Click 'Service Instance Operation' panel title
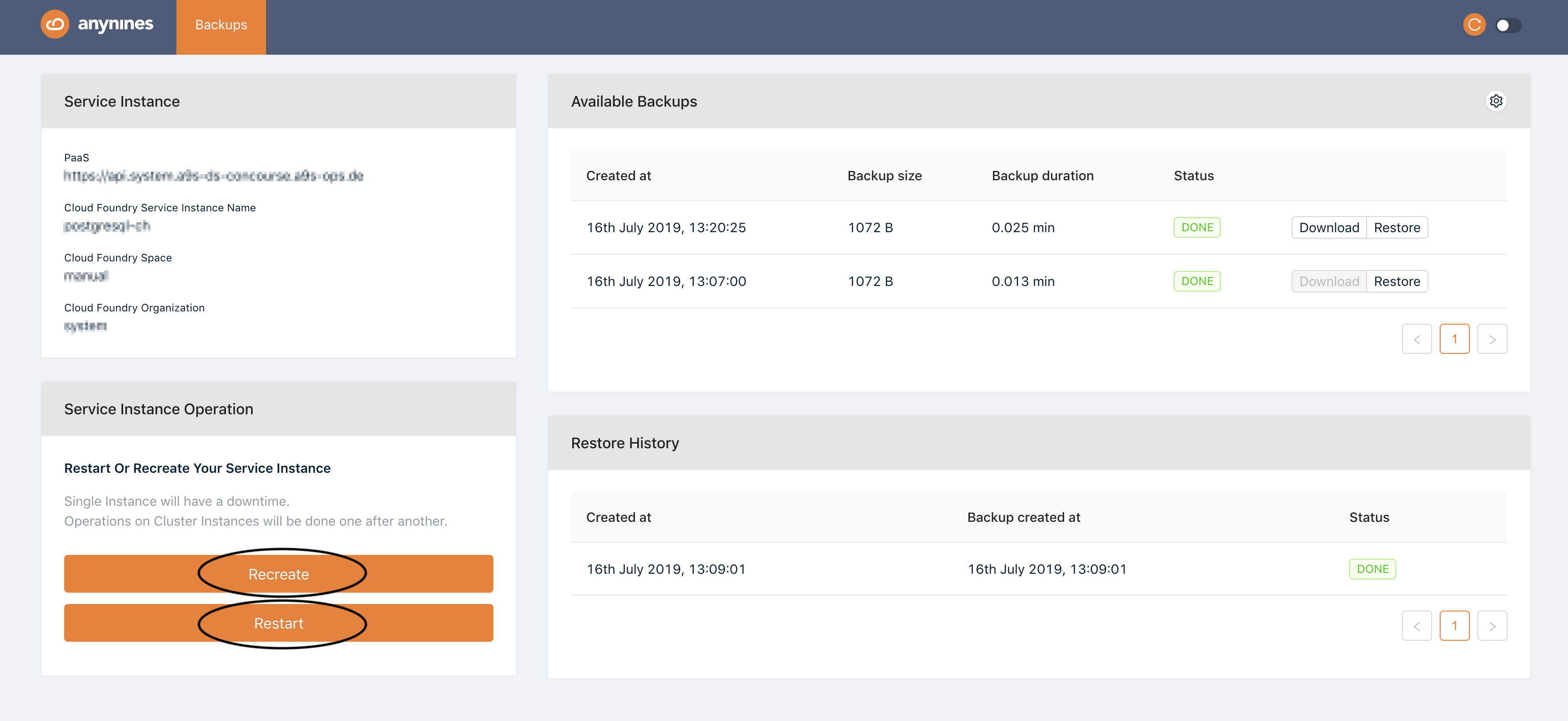This screenshot has height=721, width=1568. point(159,409)
